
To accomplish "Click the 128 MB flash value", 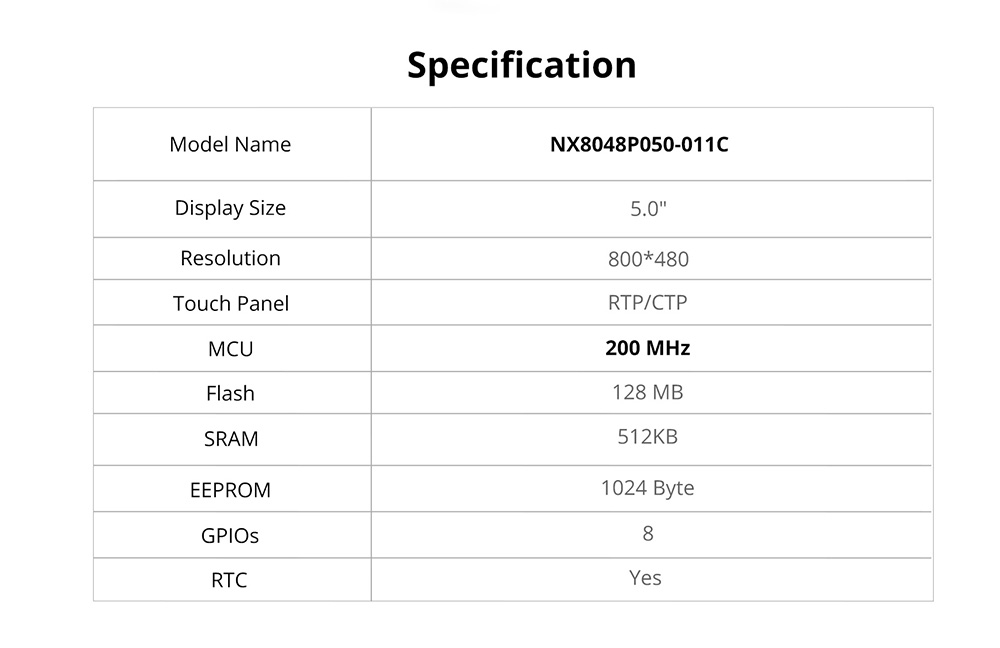I will coord(648,393).
